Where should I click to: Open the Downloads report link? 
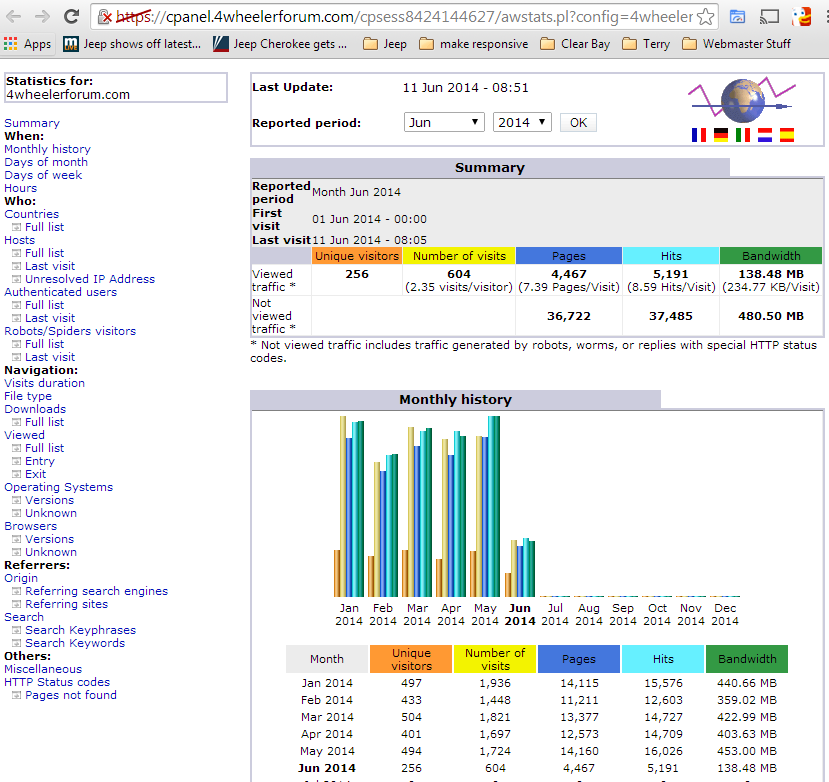(x=35, y=409)
